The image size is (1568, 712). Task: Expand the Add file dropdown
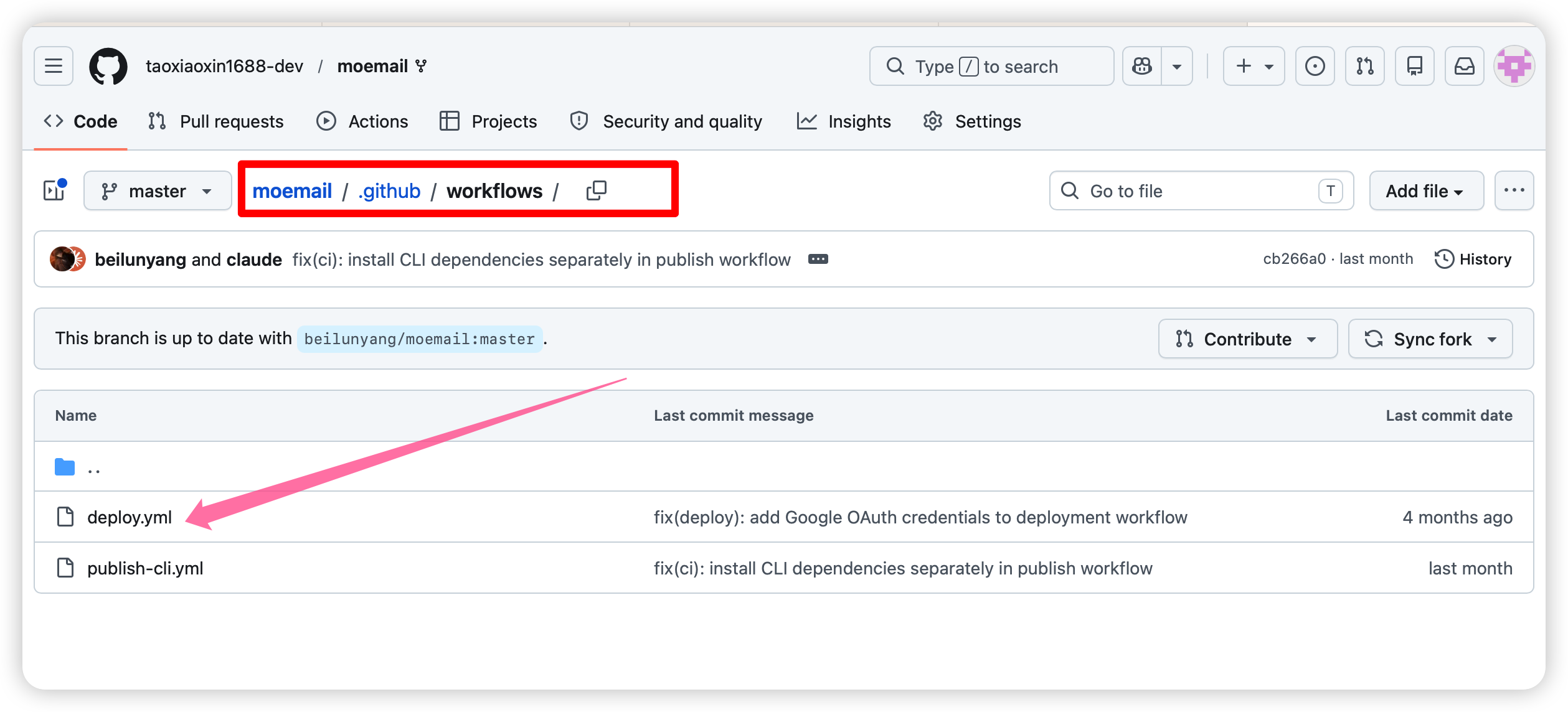pos(1425,190)
